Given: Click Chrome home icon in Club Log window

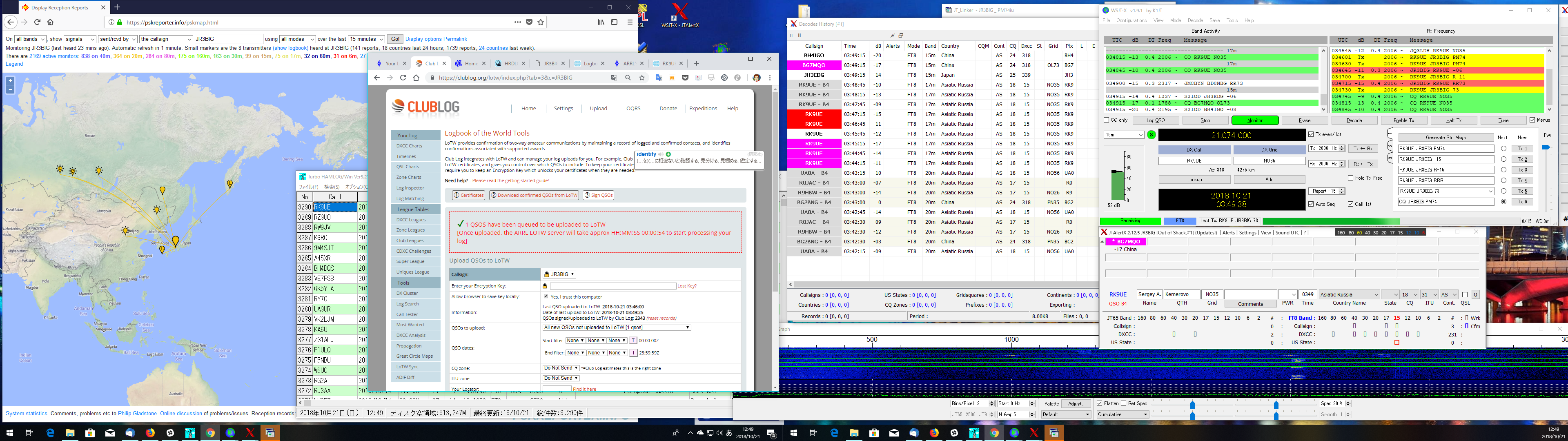Looking at the screenshot, I should click(x=416, y=77).
